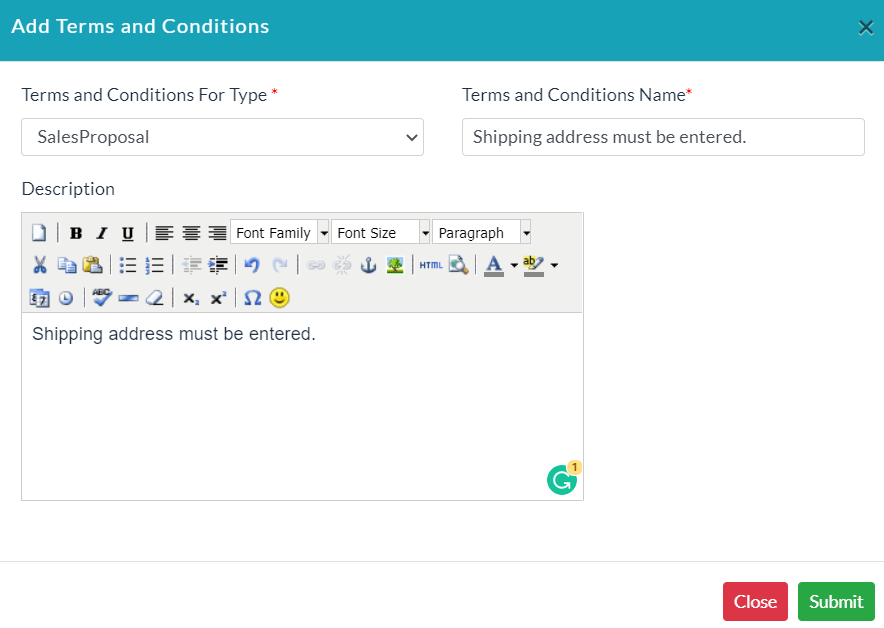
Task: Click the red Close button
Action: 755,602
